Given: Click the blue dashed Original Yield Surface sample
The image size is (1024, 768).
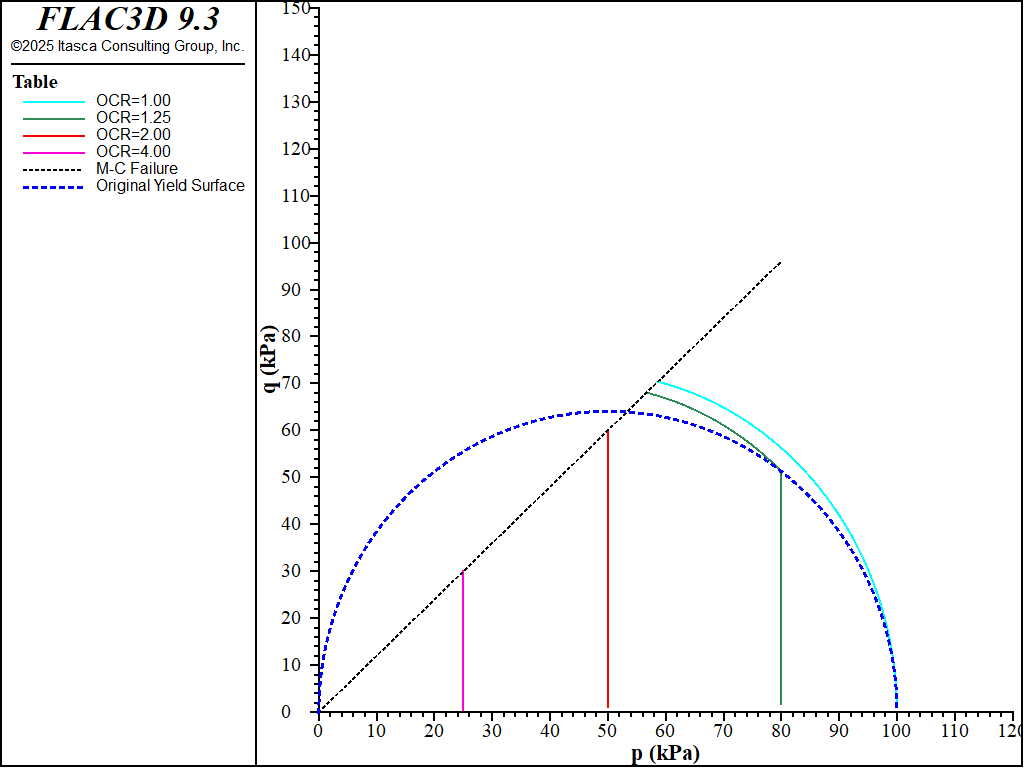Looking at the screenshot, I should (x=55, y=186).
